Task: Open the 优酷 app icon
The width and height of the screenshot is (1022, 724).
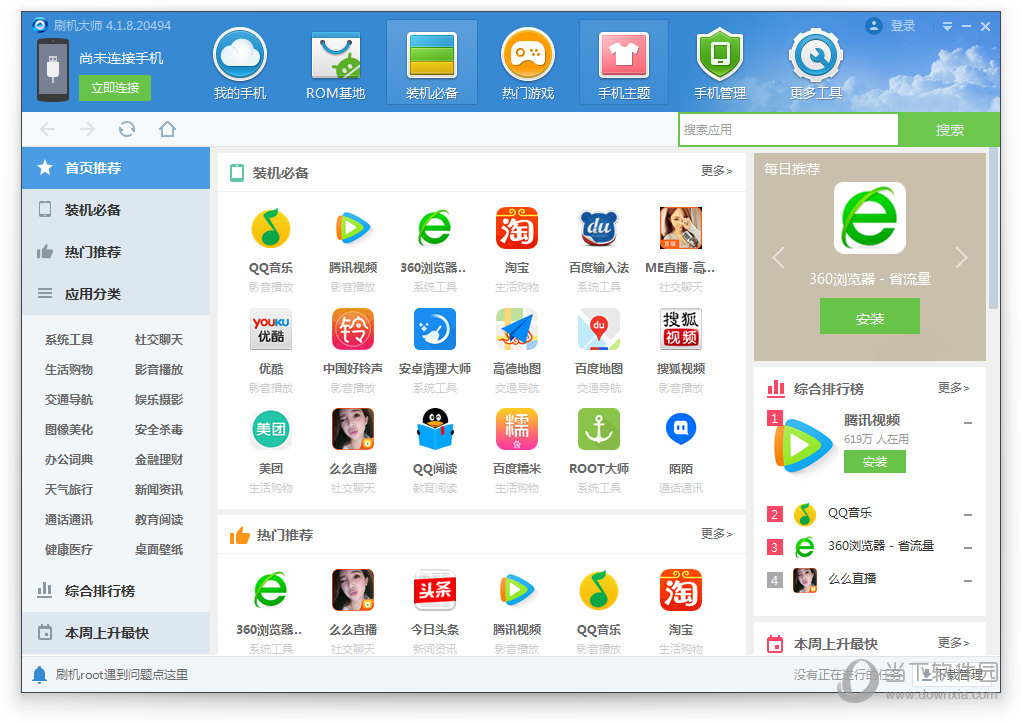Action: point(271,329)
